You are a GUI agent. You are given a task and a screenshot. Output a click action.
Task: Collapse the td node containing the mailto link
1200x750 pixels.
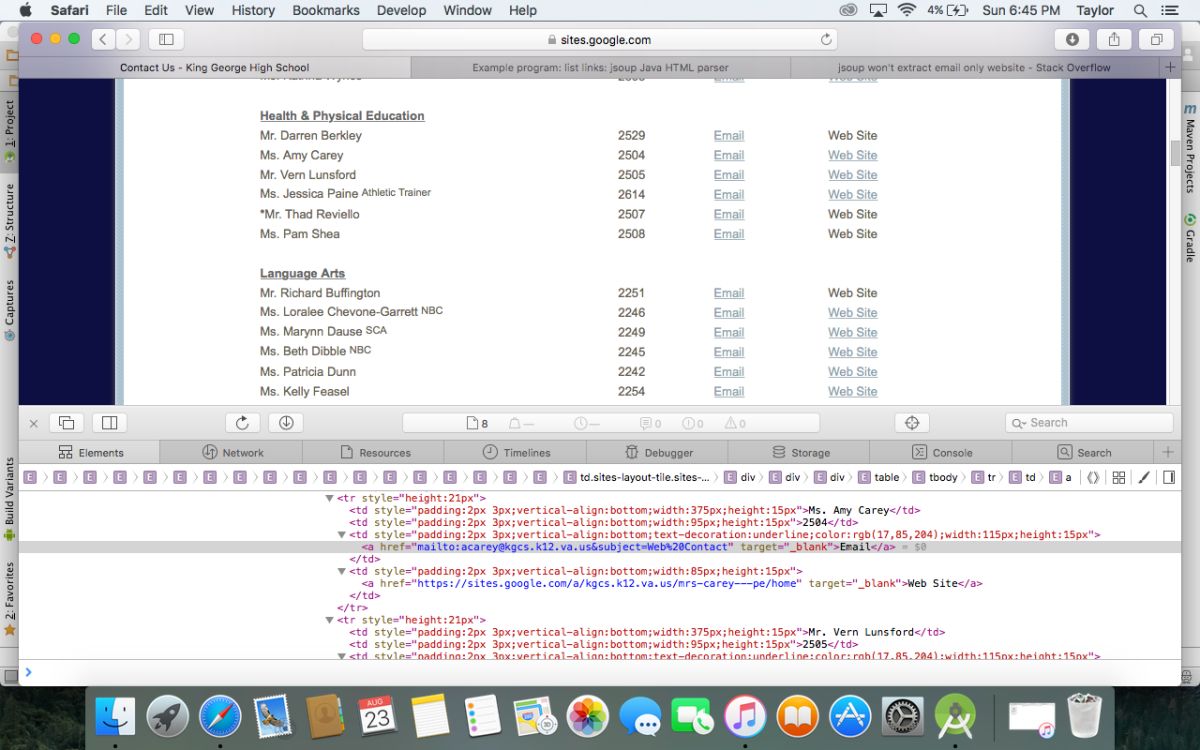342,535
